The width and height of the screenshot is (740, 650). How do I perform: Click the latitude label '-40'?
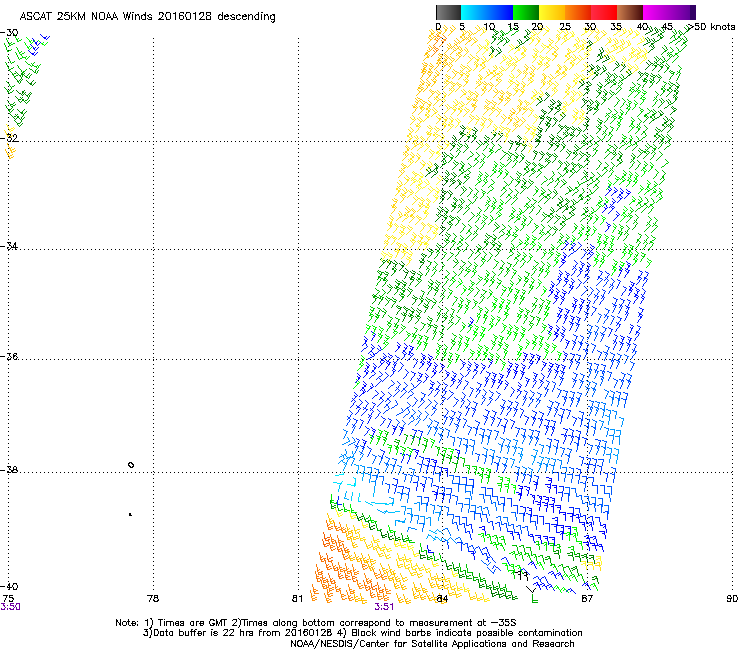pyautogui.click(x=9, y=586)
